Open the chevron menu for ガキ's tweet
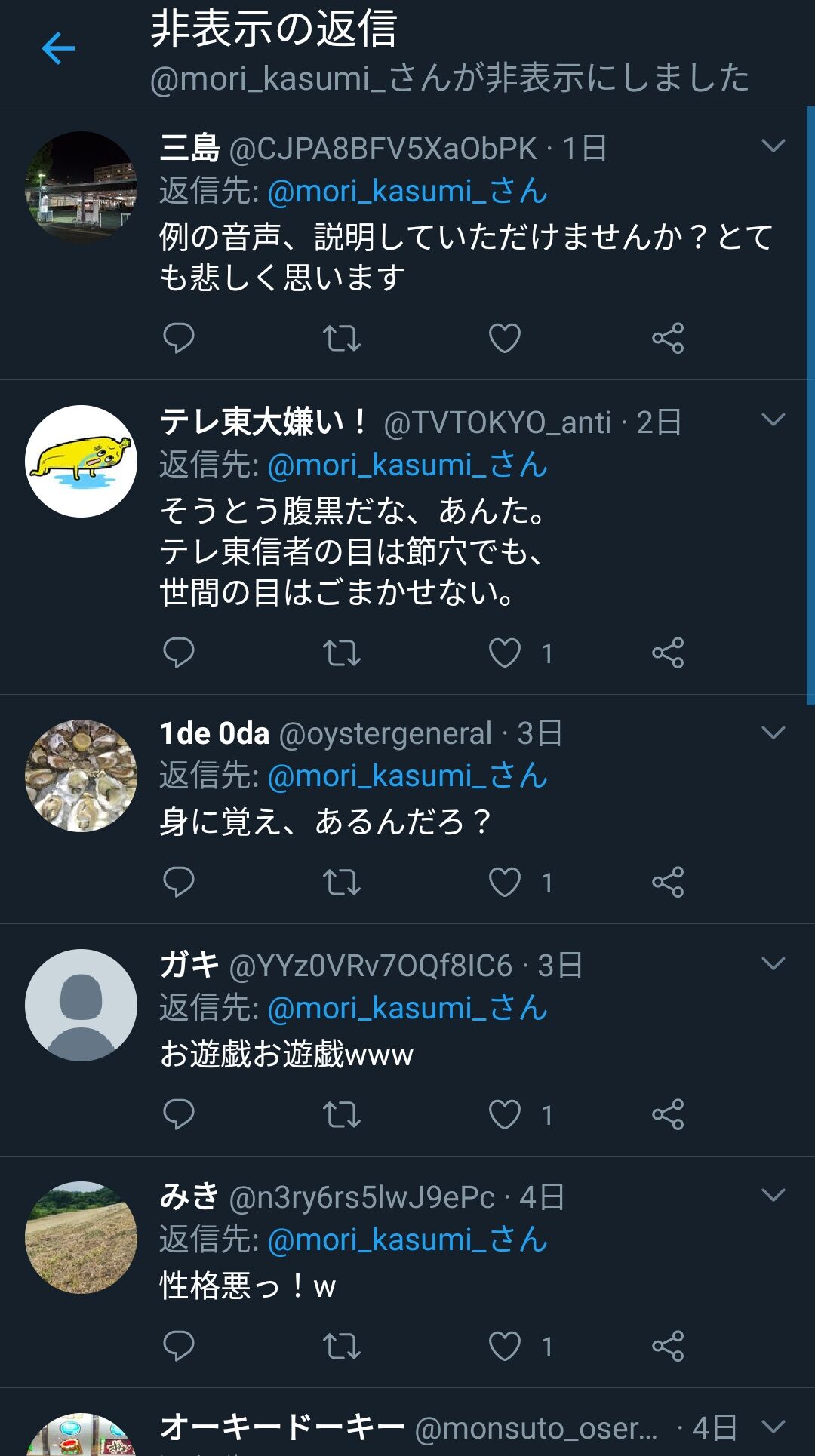The image size is (815, 1456). [773, 963]
